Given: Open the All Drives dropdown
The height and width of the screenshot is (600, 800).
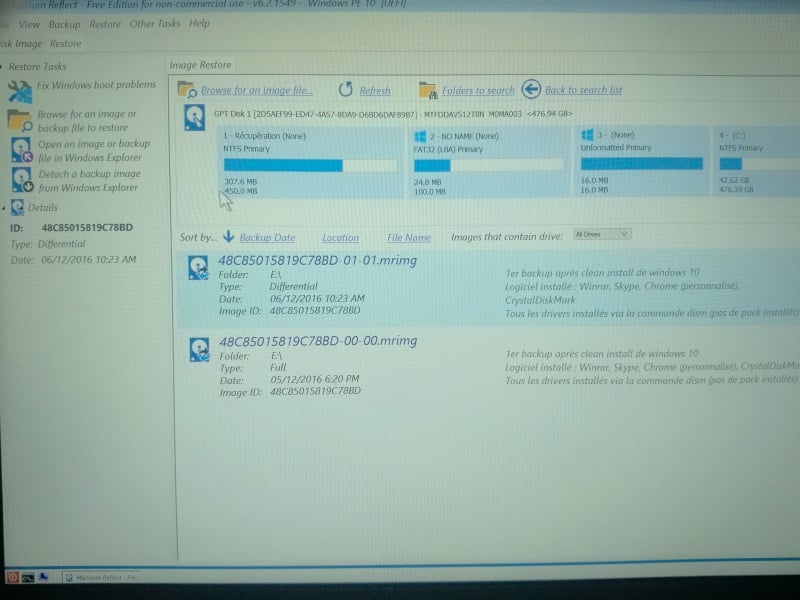Looking at the screenshot, I should click(602, 234).
